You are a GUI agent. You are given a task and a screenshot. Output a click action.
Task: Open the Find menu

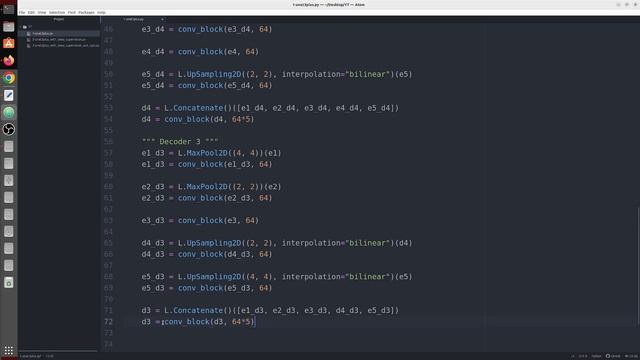click(72, 12)
